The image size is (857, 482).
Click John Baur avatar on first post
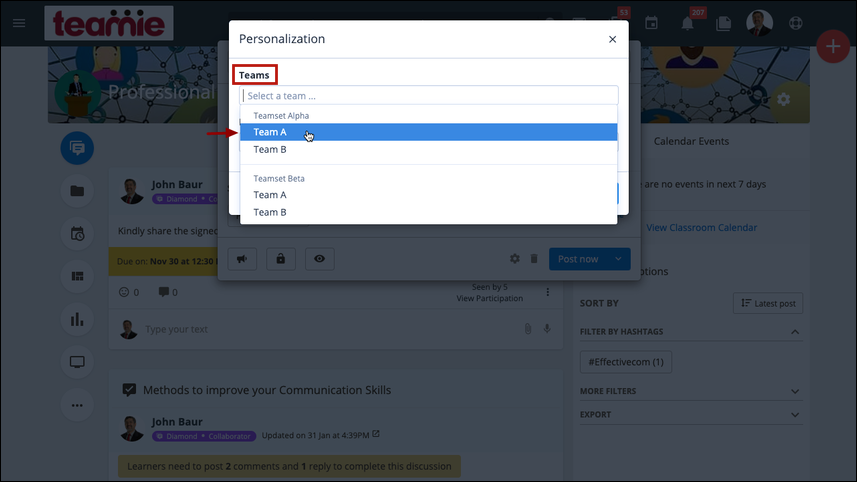click(x=131, y=191)
